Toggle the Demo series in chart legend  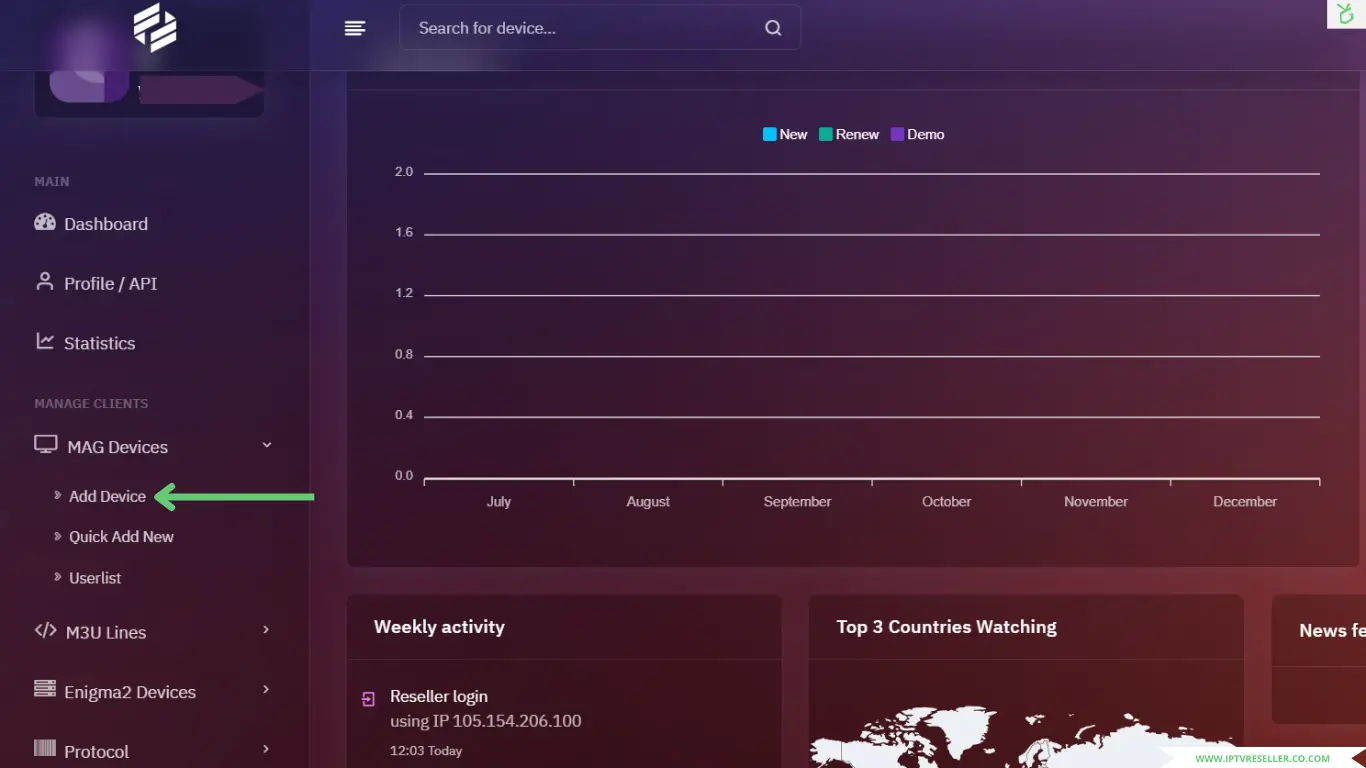coord(917,134)
